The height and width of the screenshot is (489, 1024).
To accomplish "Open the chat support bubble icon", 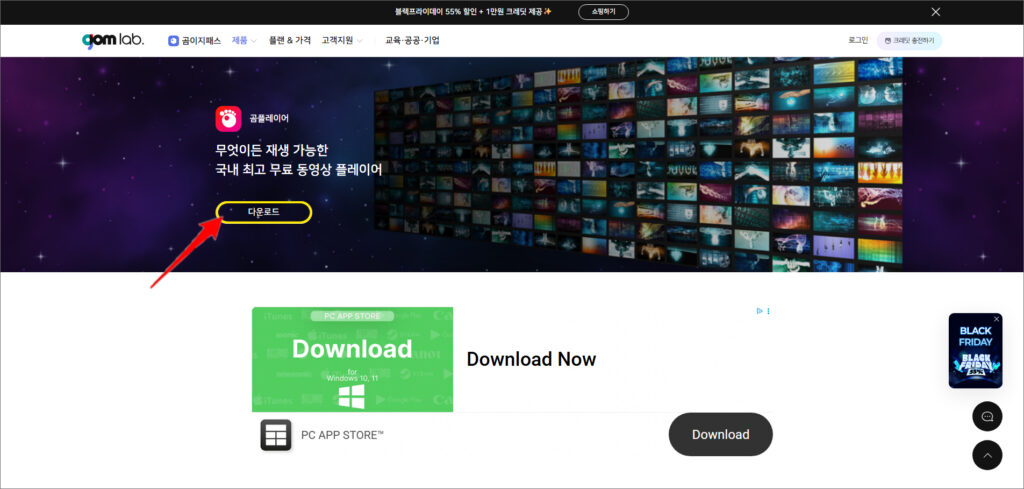I will [x=986, y=416].
